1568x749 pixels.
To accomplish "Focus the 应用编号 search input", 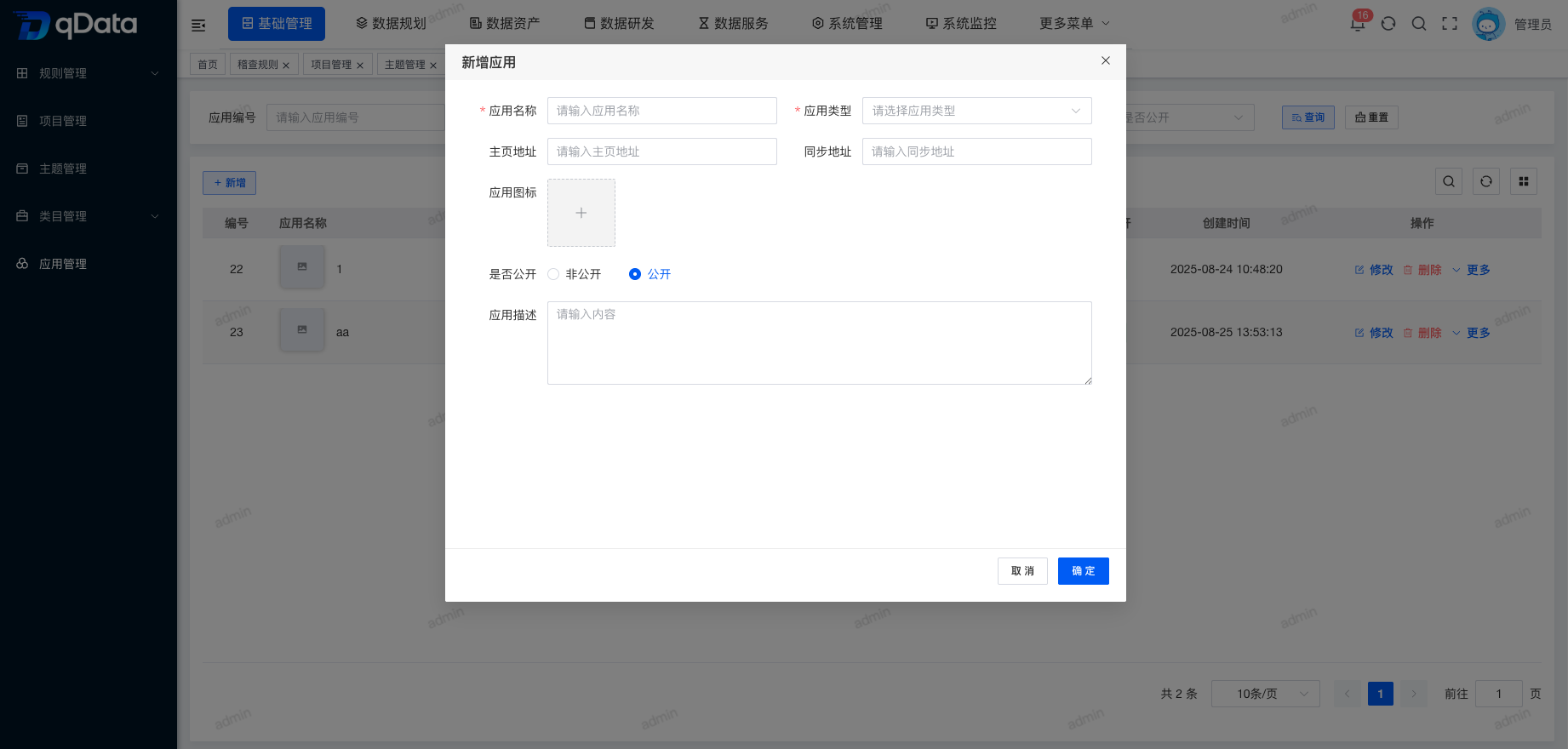I will [356, 117].
